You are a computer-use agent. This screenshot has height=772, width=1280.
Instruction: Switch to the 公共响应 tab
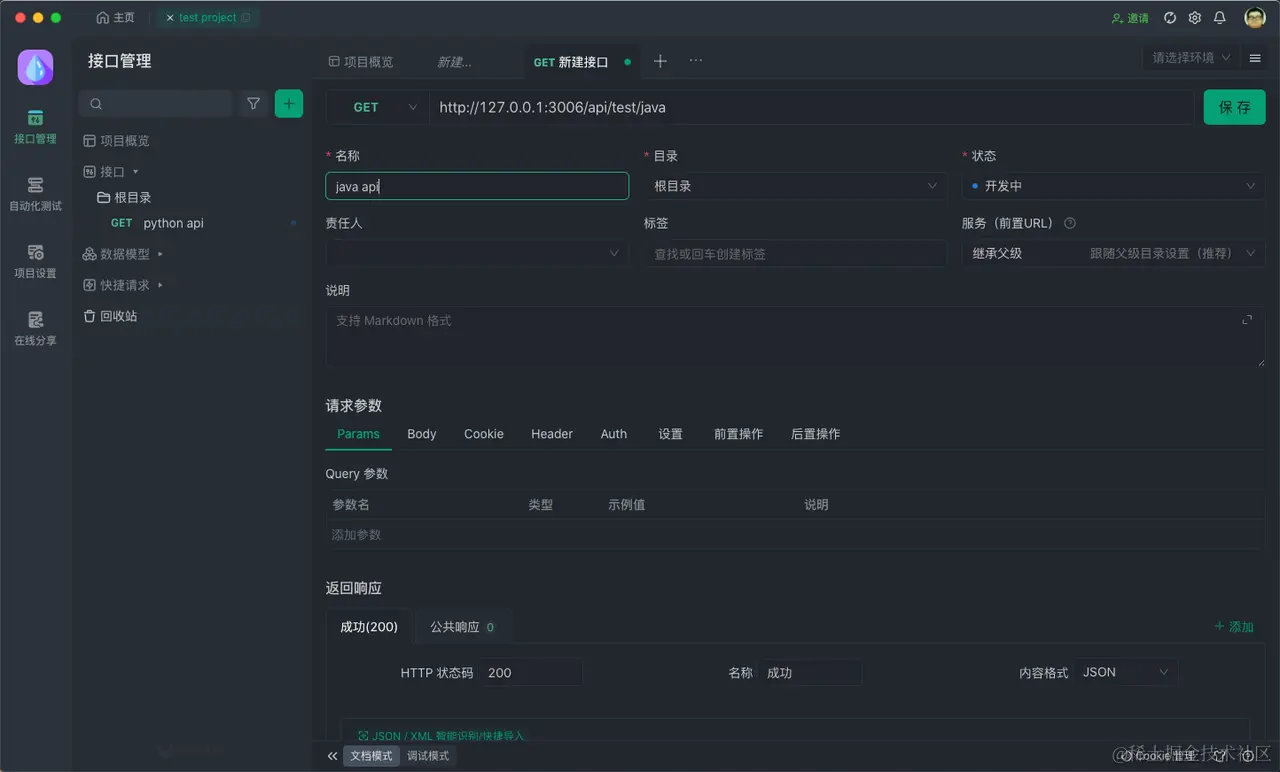[464, 627]
